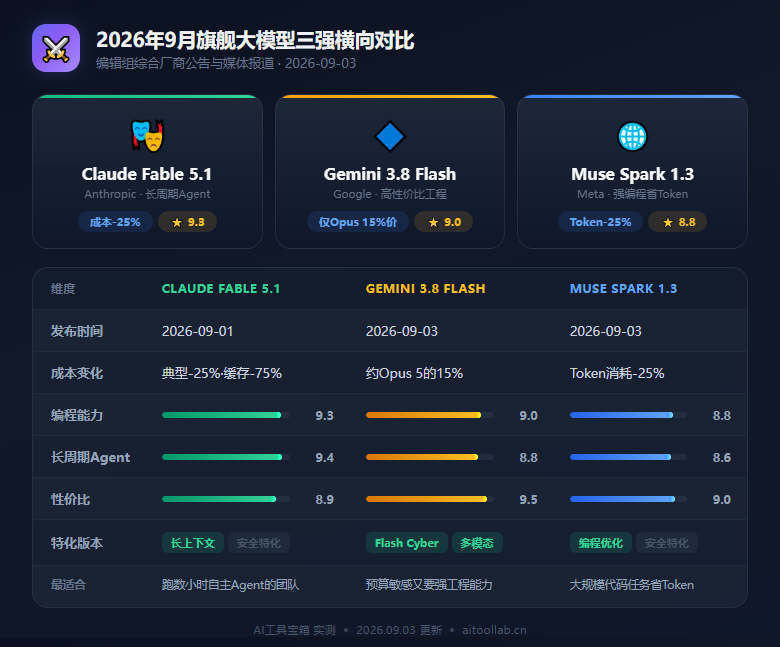Click the theater masks icon for Claude Fable 5.1
Viewport: 780px width, 647px height.
[x=147, y=136]
